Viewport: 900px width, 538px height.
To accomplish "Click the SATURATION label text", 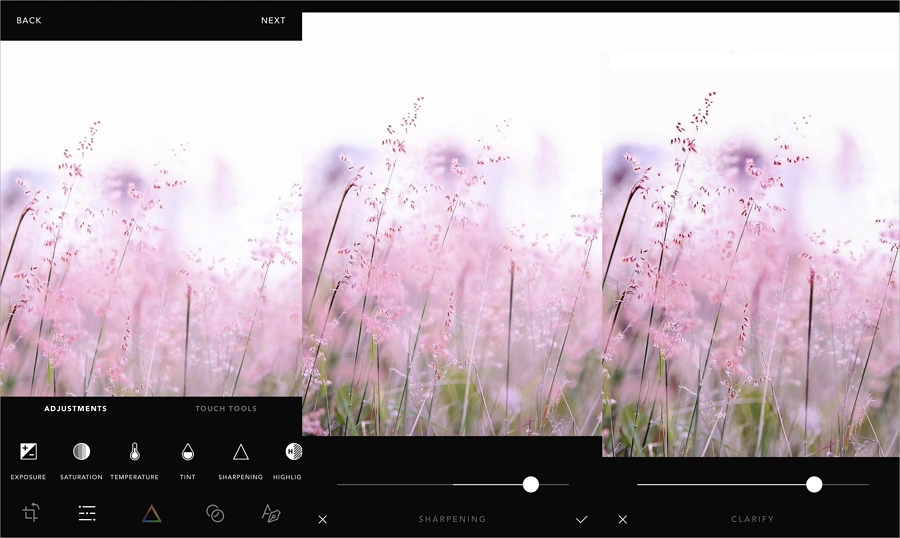I will 82,477.
